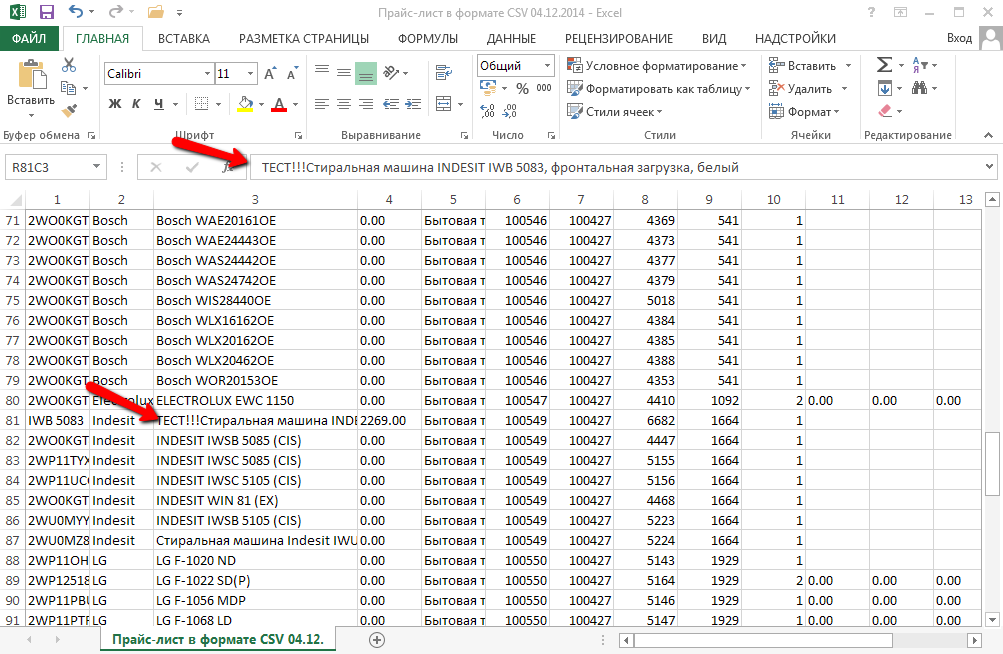Open the merge cells dropdown arrow
Screen dimensions: 1003x654
[461, 104]
